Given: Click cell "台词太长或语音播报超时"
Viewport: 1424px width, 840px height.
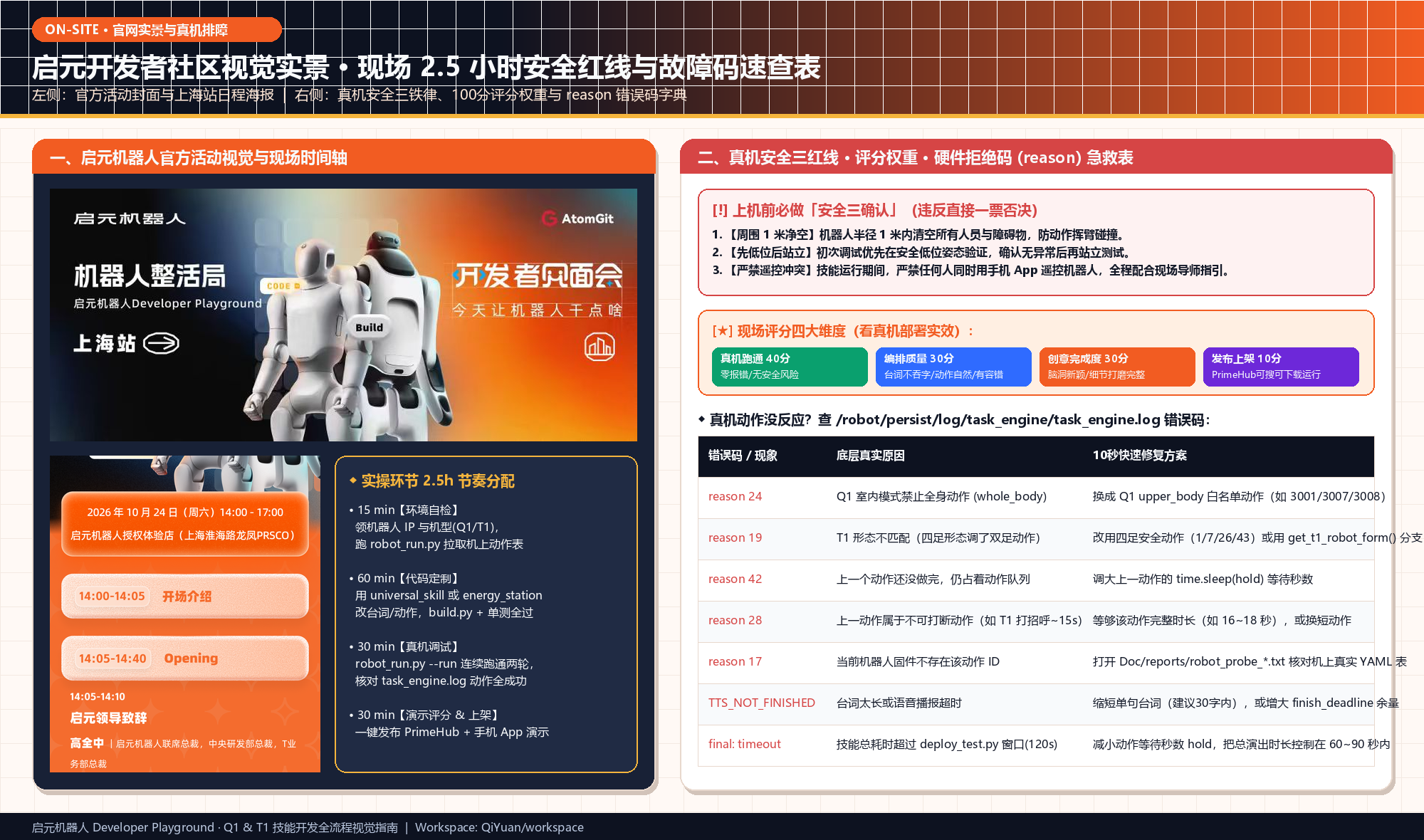Looking at the screenshot, I should point(899,703).
